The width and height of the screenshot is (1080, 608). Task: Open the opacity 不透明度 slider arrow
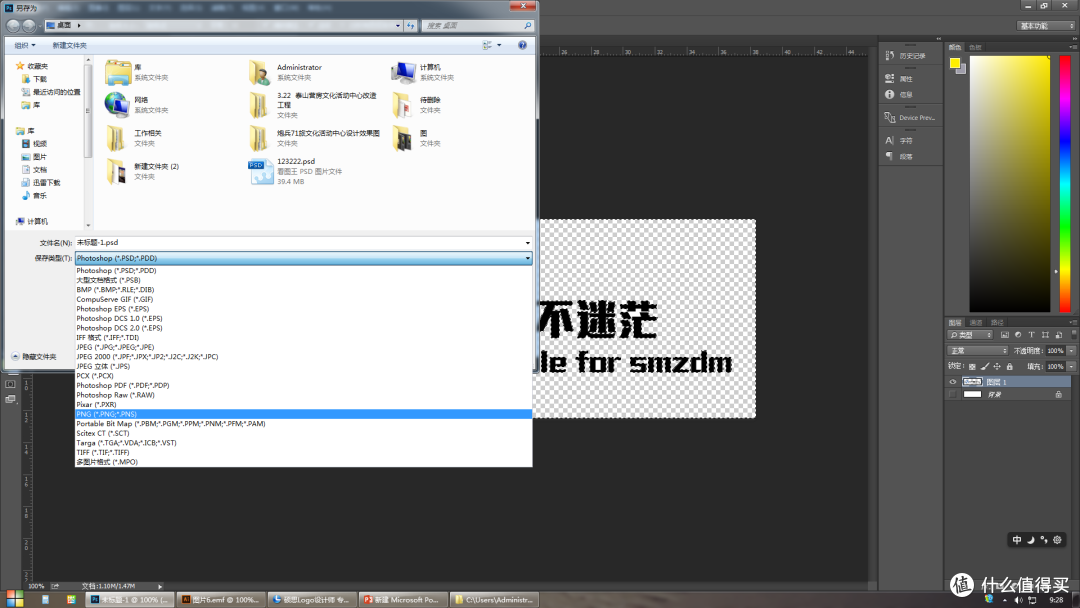(1072, 350)
